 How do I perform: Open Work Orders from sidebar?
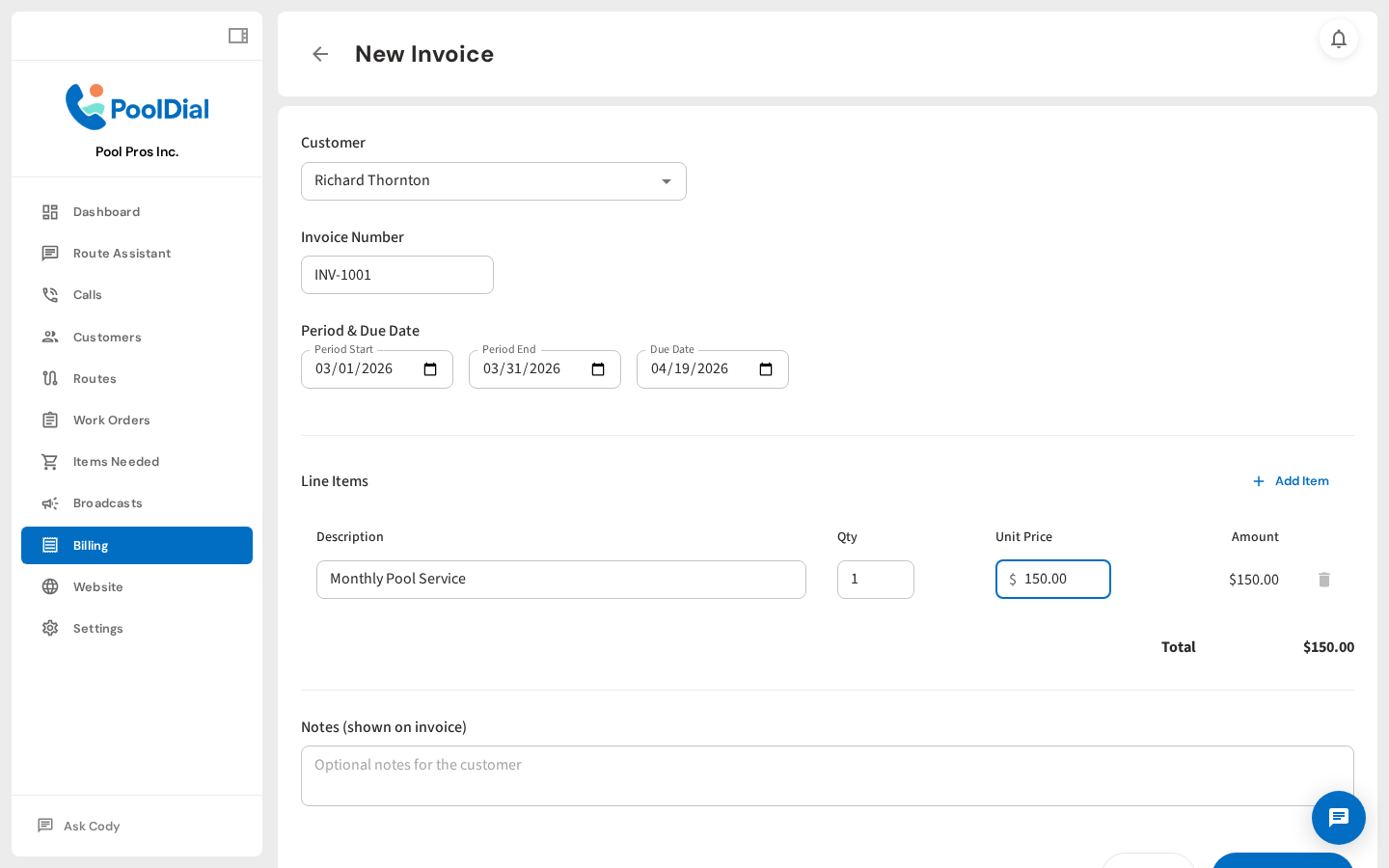(112, 420)
